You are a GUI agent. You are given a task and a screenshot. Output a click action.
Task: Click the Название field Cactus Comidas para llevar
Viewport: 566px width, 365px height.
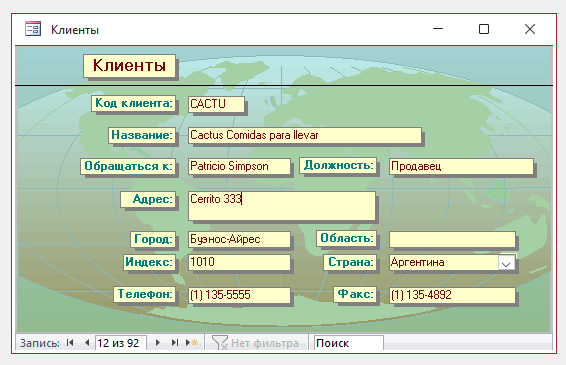[305, 135]
